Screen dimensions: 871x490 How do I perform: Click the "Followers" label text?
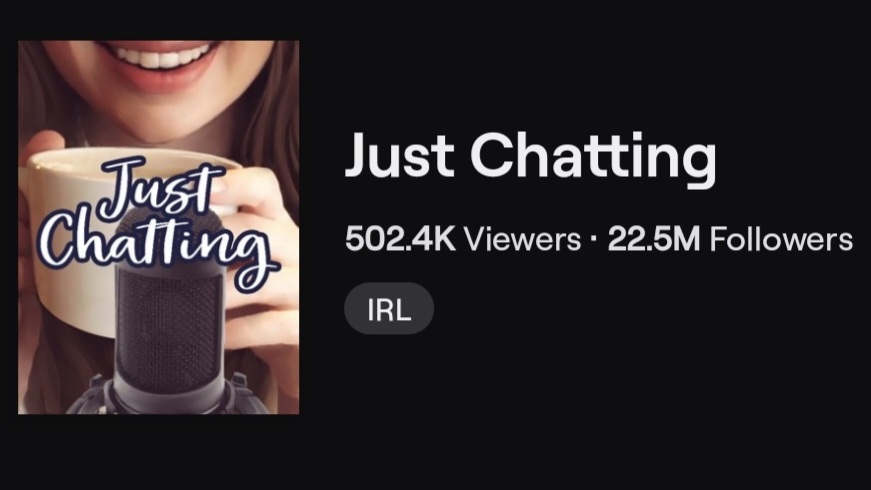point(781,239)
